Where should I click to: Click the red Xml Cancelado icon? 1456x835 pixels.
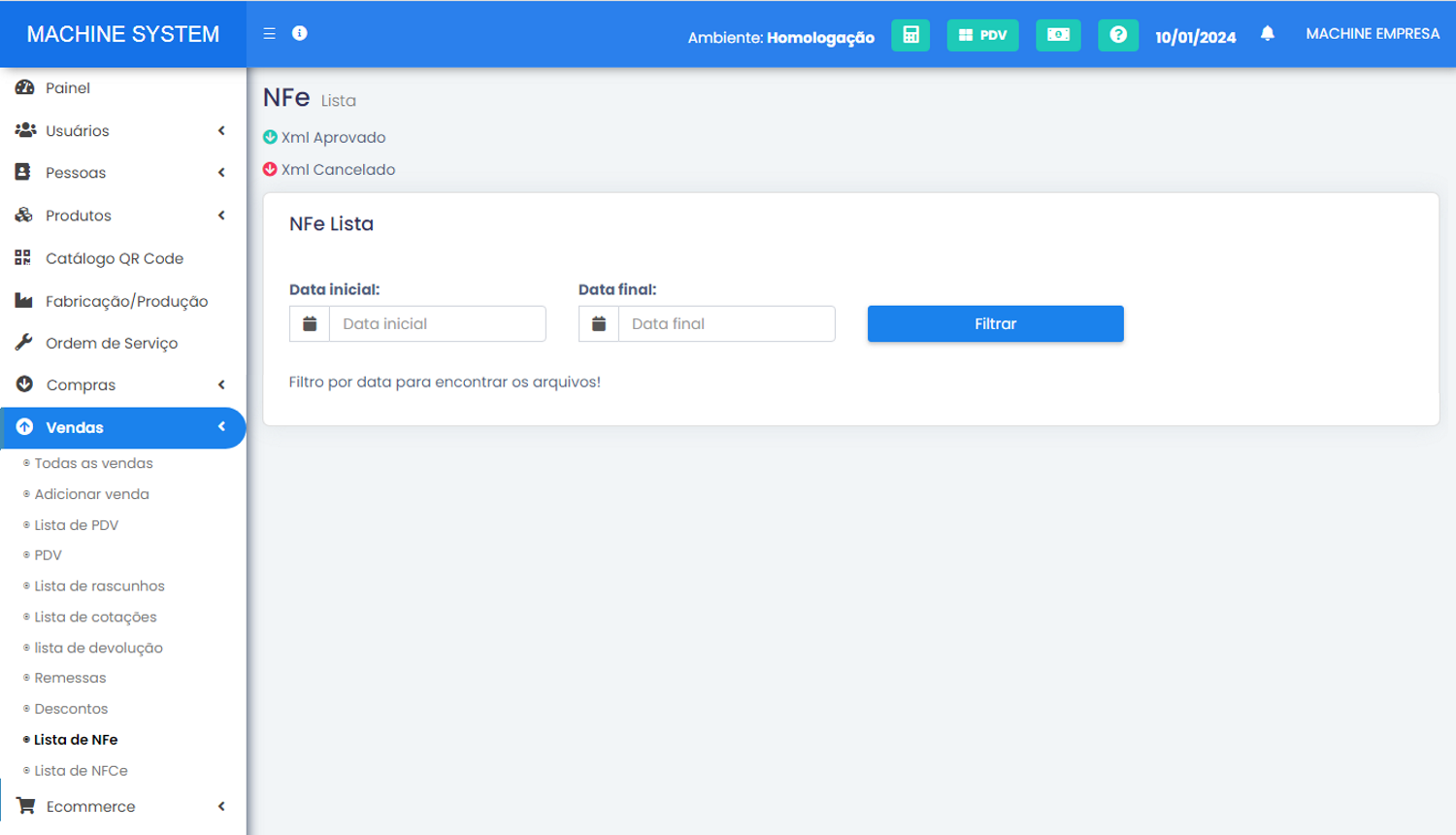pyautogui.click(x=270, y=169)
